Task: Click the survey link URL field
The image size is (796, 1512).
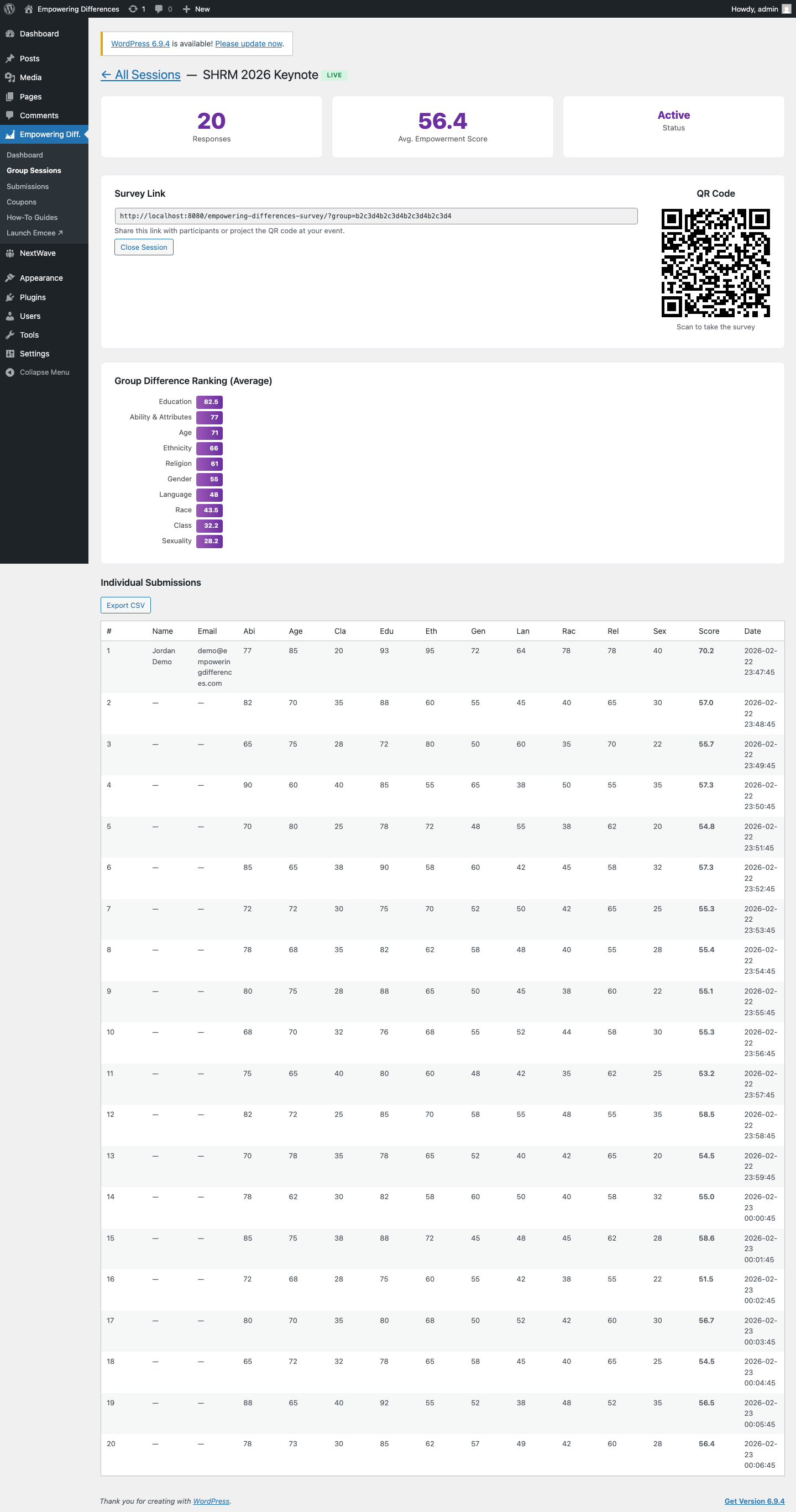Action: [x=376, y=216]
